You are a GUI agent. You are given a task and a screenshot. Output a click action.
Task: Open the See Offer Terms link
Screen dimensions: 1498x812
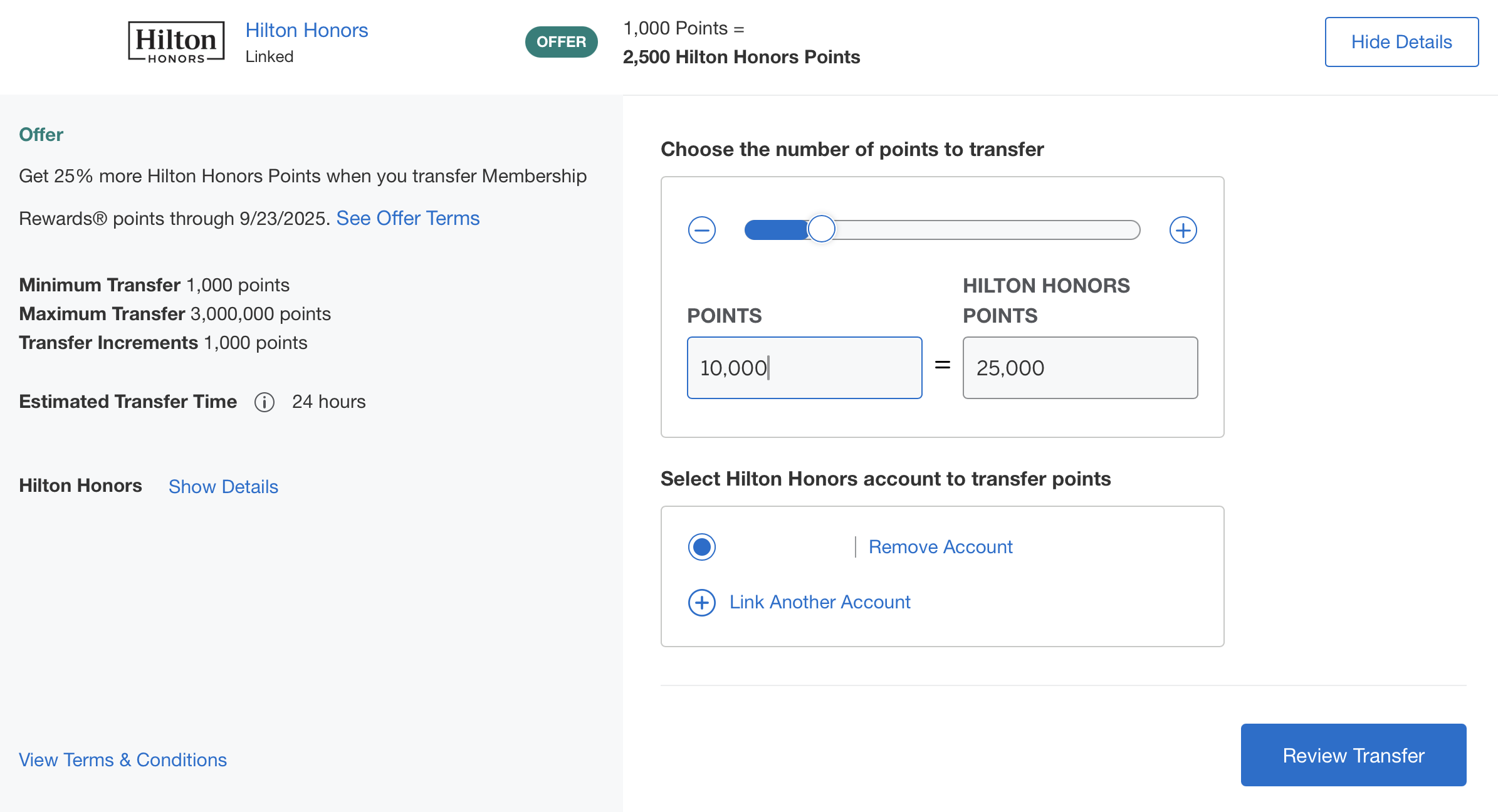[x=408, y=218]
